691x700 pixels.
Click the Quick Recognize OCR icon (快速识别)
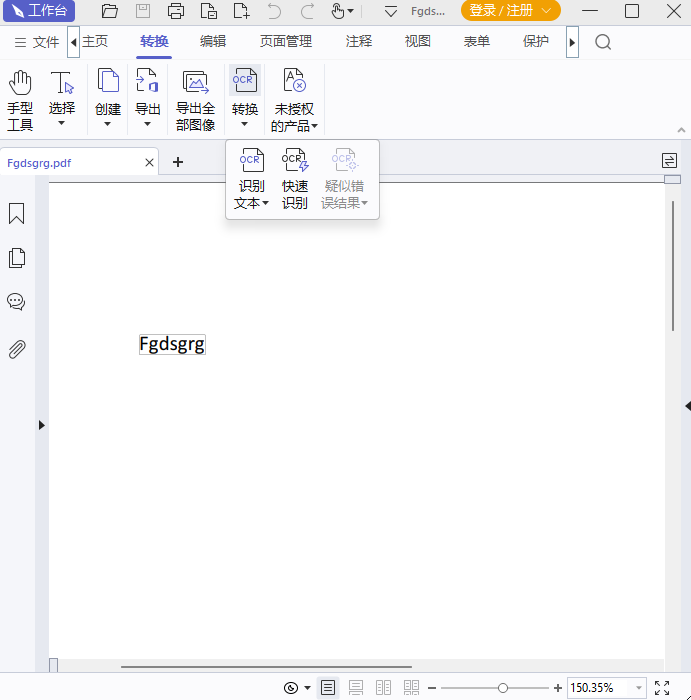(295, 179)
